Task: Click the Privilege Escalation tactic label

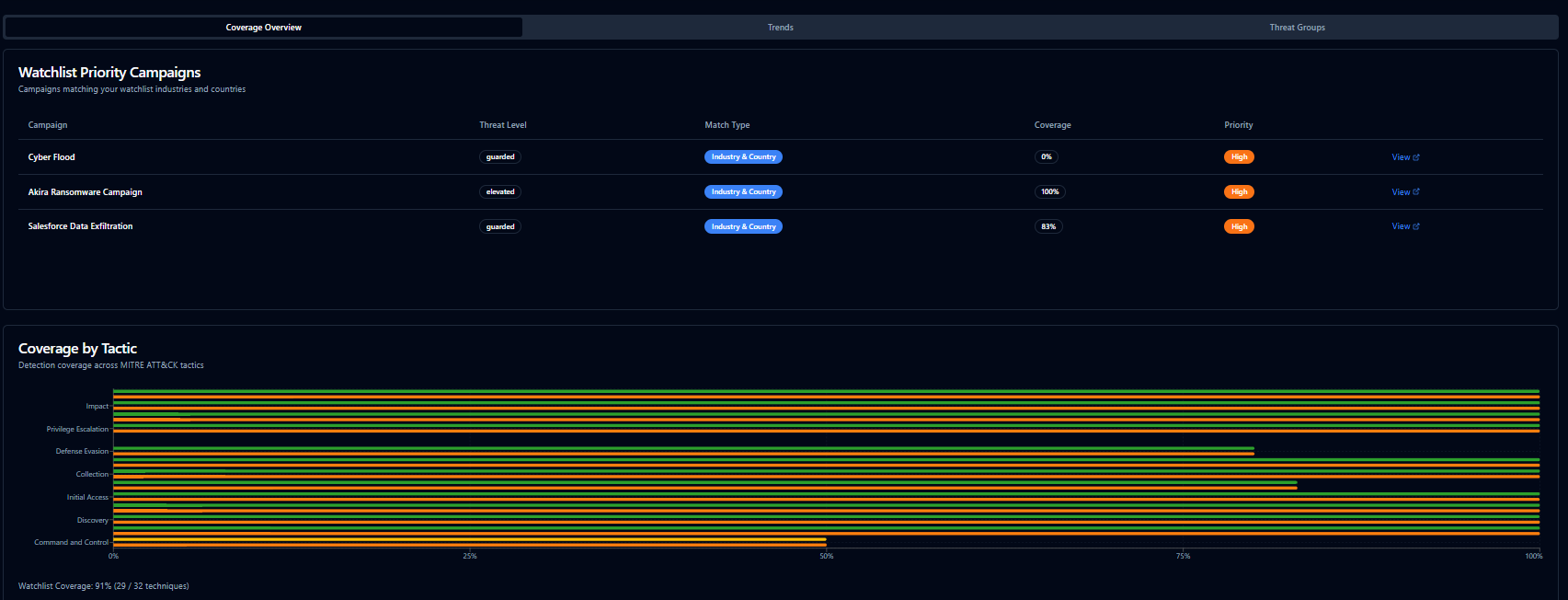Action: tap(77, 429)
